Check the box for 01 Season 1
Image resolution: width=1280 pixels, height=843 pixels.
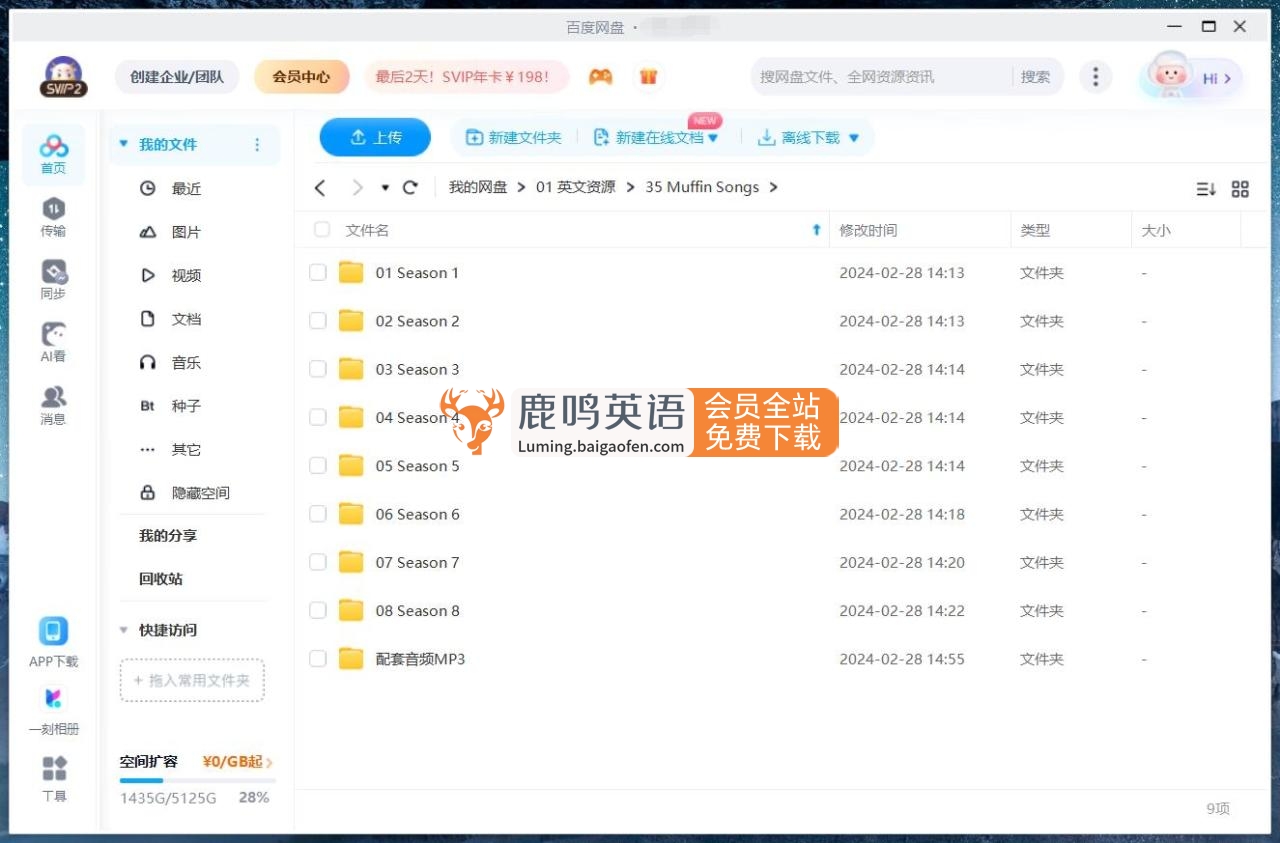pyautogui.click(x=318, y=273)
